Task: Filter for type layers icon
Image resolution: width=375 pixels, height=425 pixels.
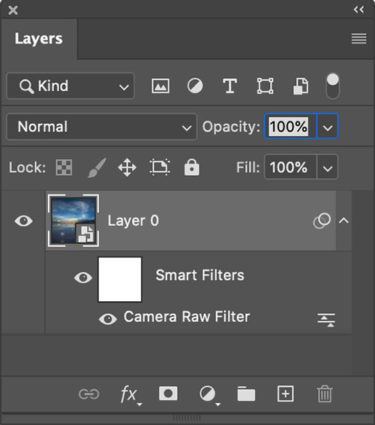Action: [x=230, y=86]
